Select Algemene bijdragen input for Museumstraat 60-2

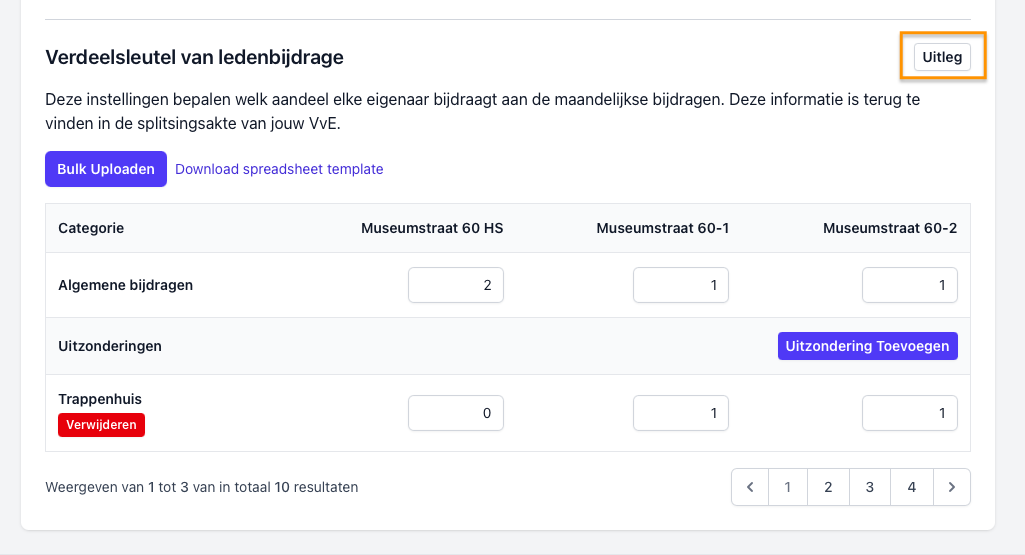click(x=909, y=285)
